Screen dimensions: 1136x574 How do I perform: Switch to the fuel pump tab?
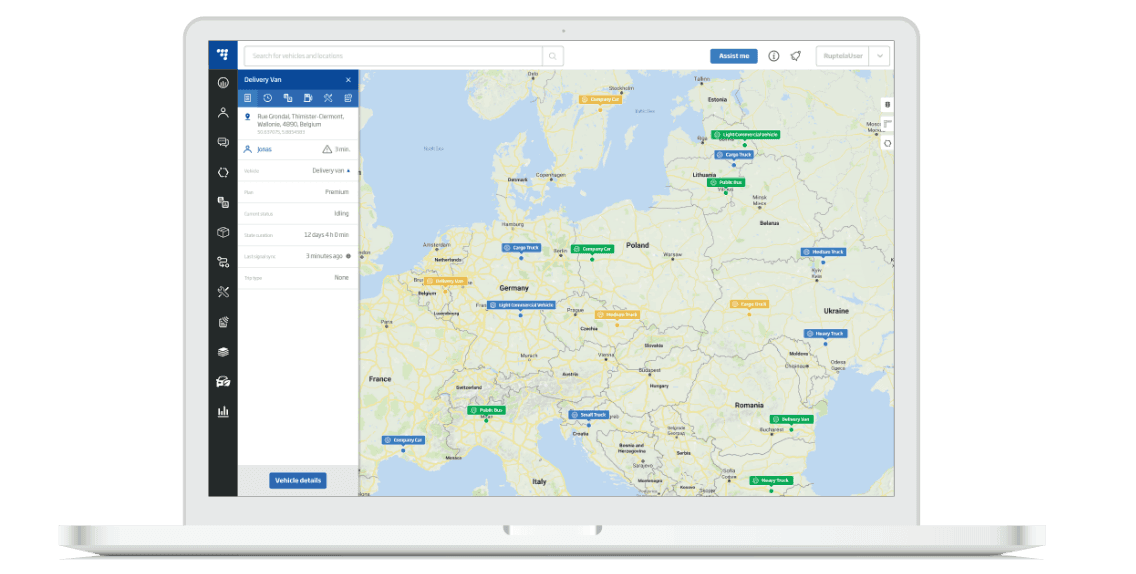pos(308,98)
